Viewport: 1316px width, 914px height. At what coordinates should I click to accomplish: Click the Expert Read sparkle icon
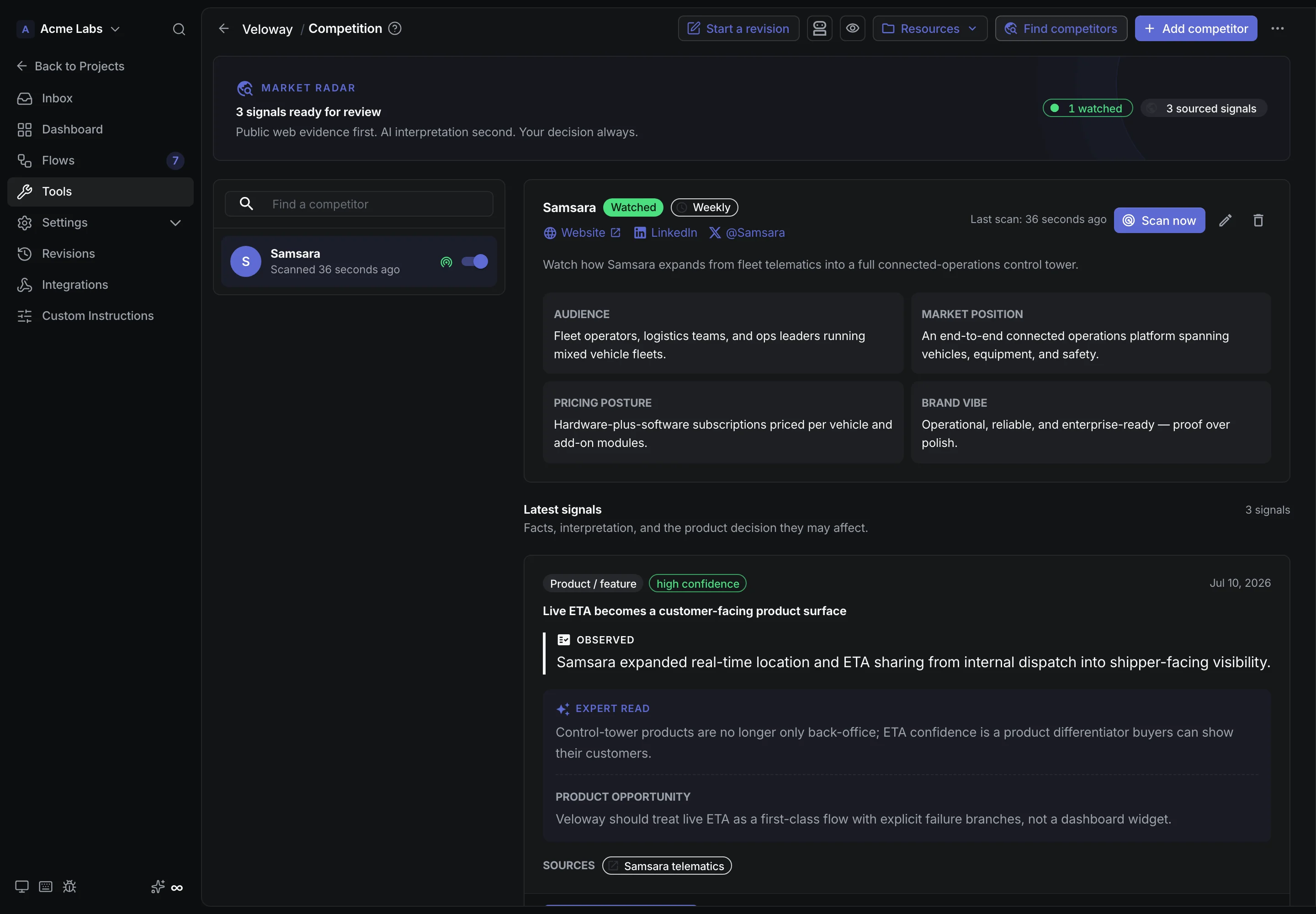tap(563, 709)
